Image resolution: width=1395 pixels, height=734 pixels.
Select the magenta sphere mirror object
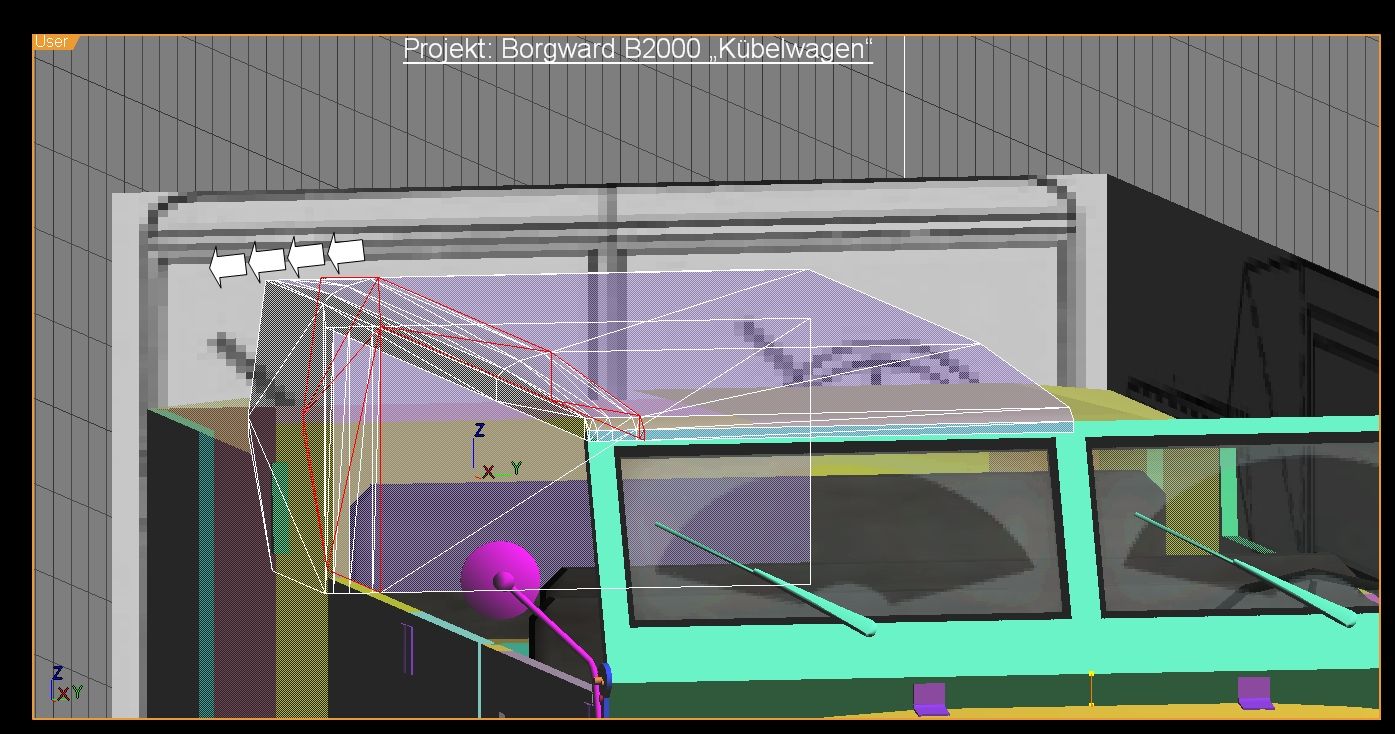501,579
